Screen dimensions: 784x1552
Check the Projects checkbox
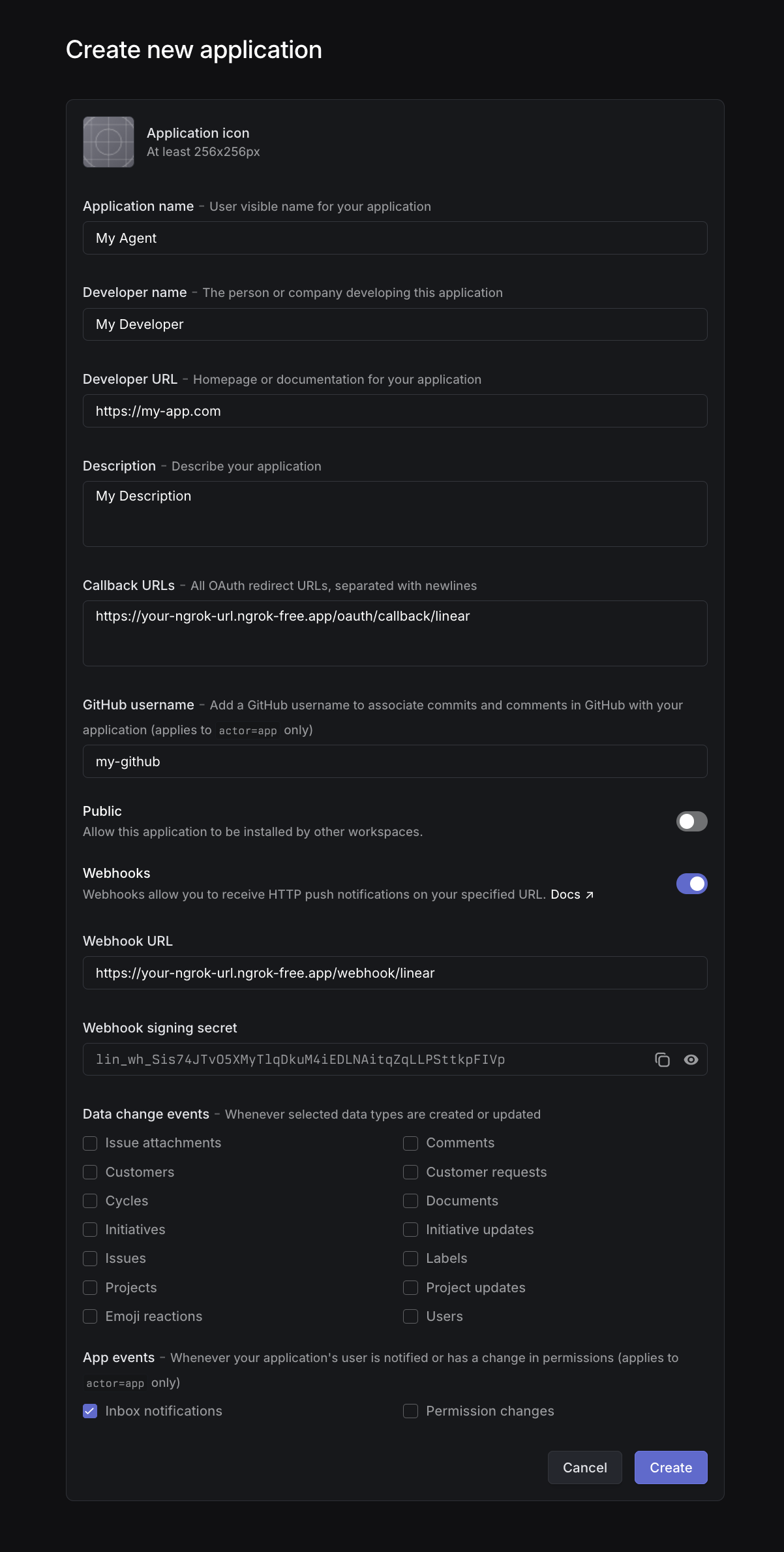90,1287
